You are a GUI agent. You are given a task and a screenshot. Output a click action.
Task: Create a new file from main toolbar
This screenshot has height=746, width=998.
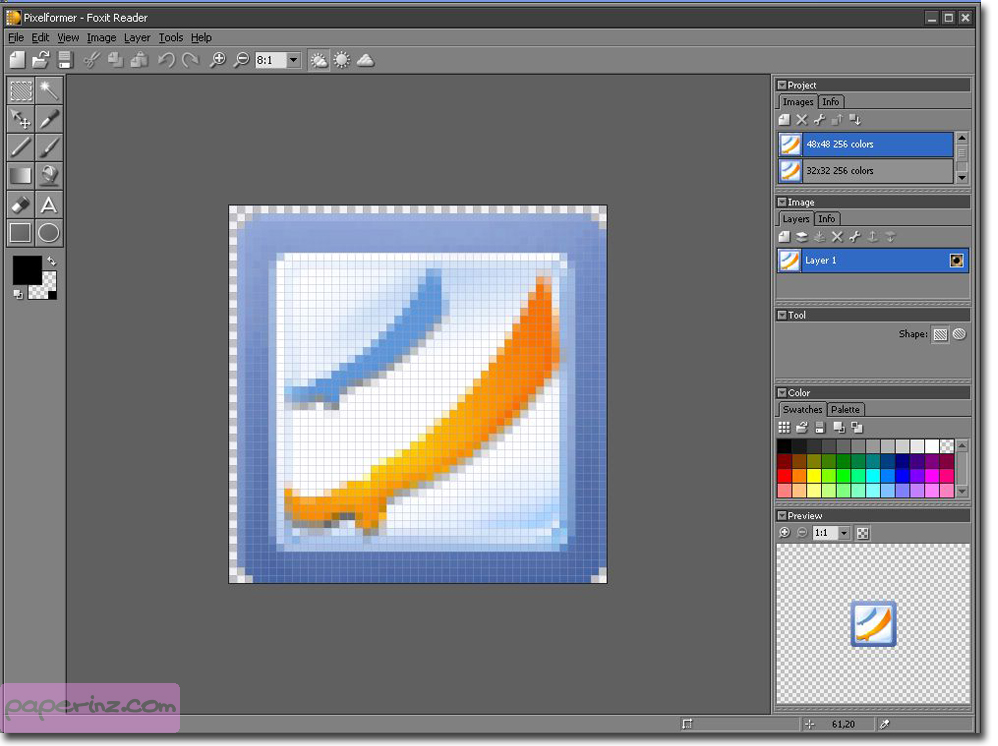[18, 60]
